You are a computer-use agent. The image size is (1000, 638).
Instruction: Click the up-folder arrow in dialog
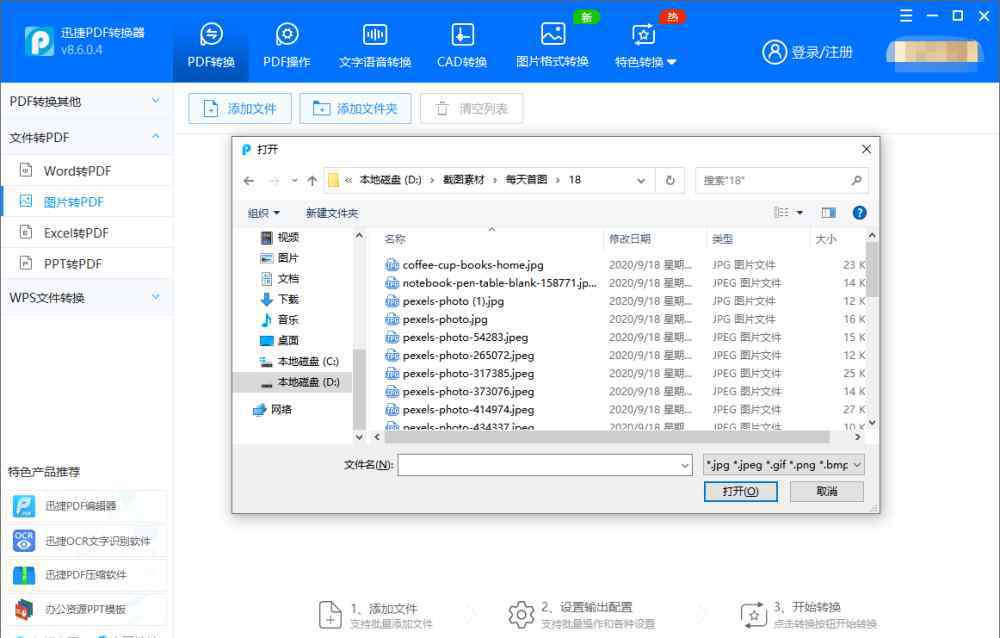(312, 181)
